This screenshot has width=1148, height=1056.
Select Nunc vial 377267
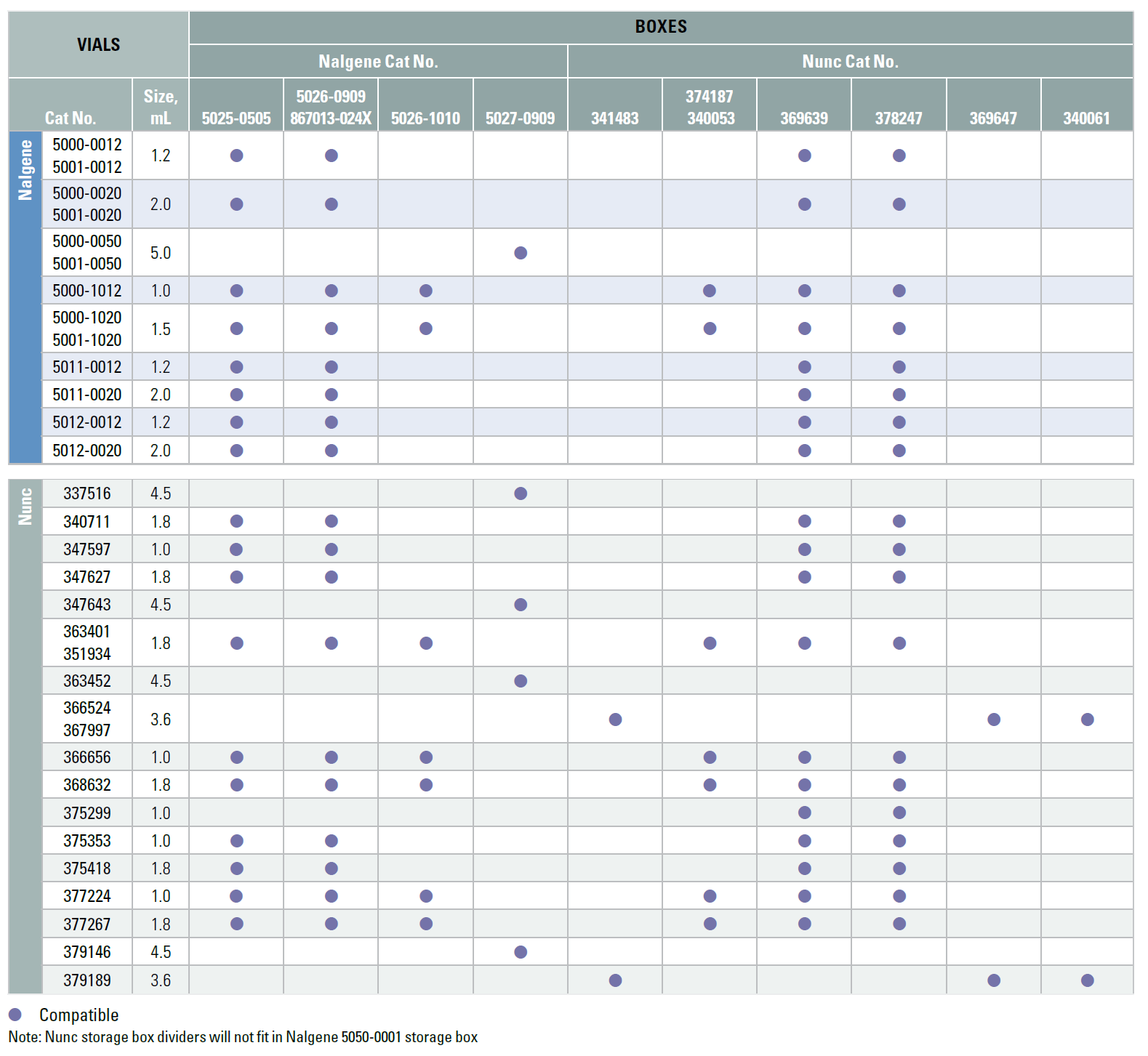pyautogui.click(x=87, y=924)
